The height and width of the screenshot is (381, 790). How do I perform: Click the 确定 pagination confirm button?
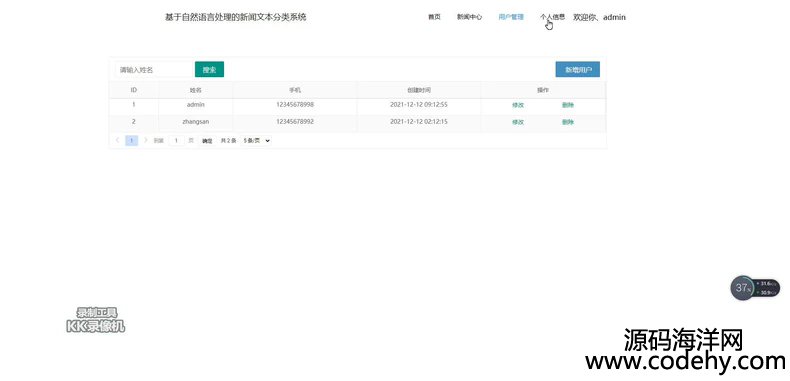coord(207,141)
